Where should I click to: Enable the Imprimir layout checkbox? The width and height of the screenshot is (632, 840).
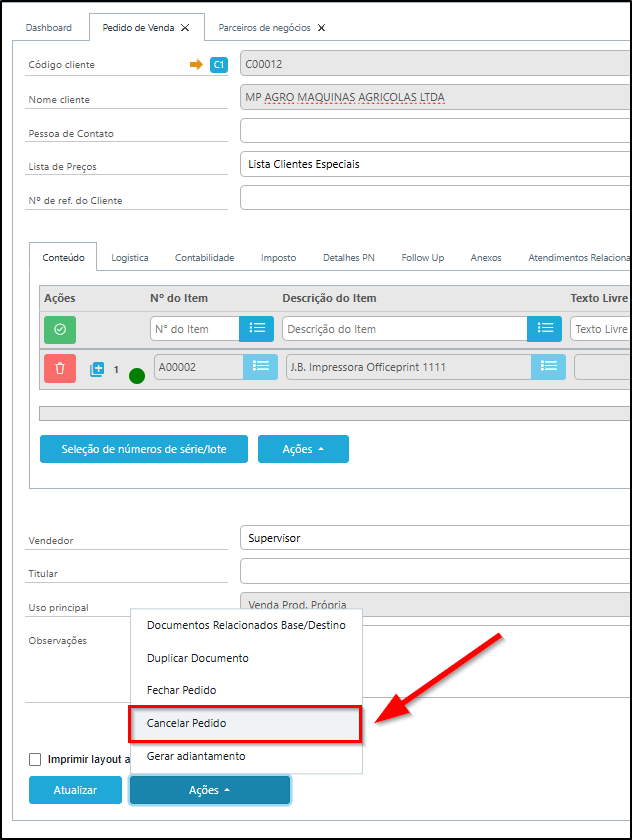click(36, 759)
